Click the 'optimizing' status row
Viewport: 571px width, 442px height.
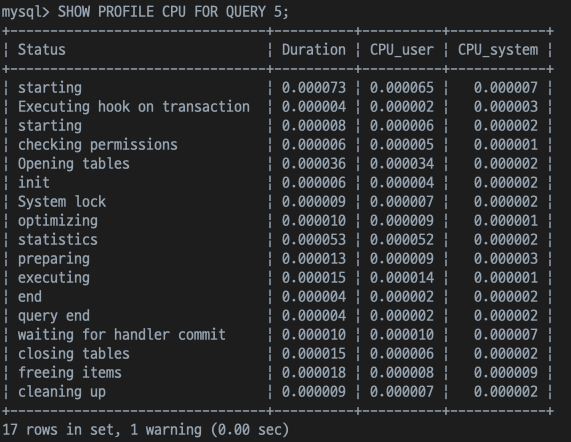tap(277, 221)
